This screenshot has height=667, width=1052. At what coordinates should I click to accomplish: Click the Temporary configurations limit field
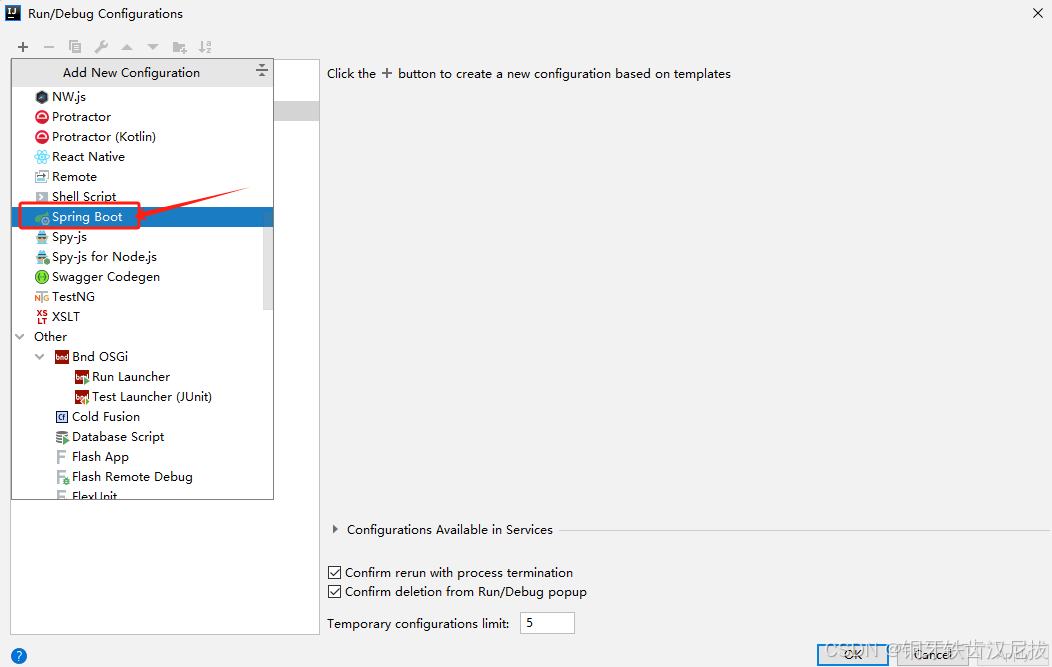click(x=547, y=623)
